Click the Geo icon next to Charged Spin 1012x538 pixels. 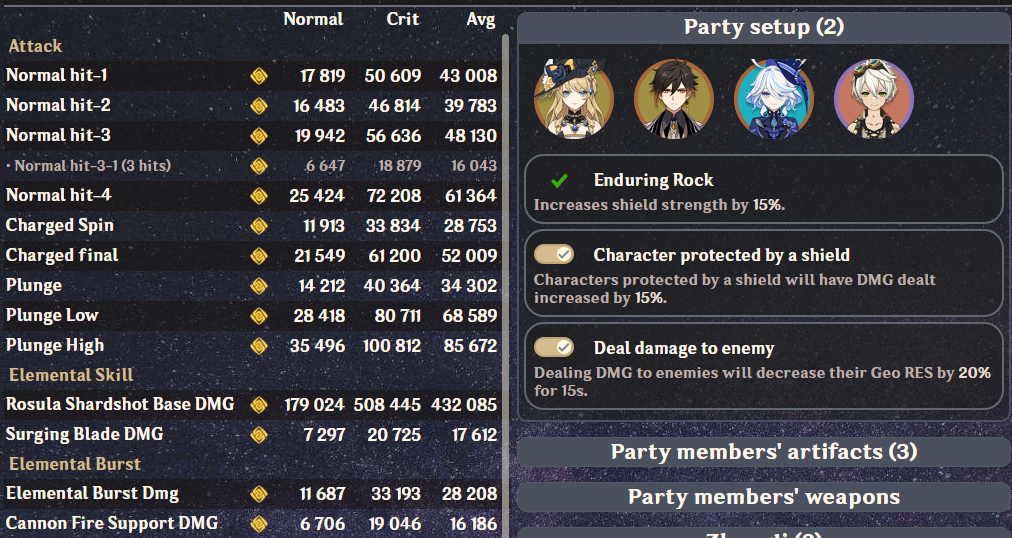258,225
